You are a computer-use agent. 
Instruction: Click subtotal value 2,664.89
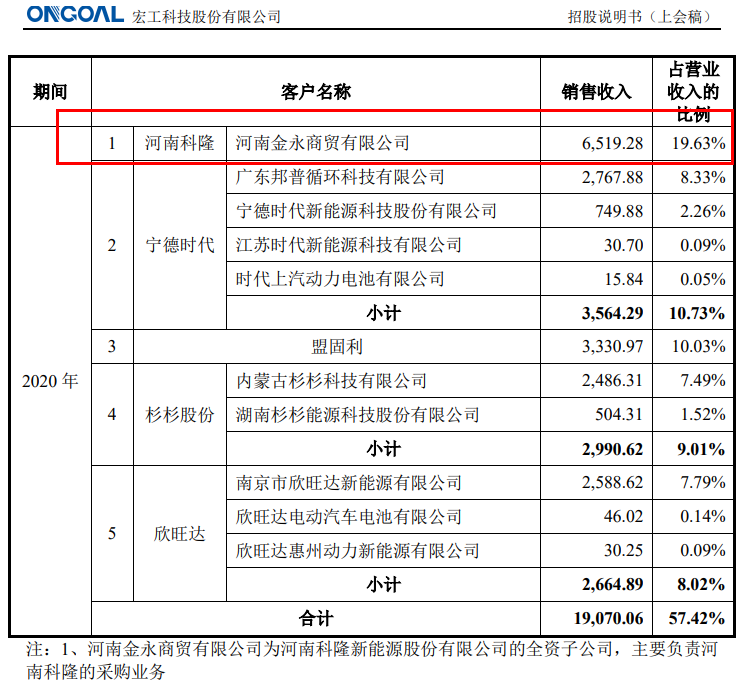[x=612, y=585]
